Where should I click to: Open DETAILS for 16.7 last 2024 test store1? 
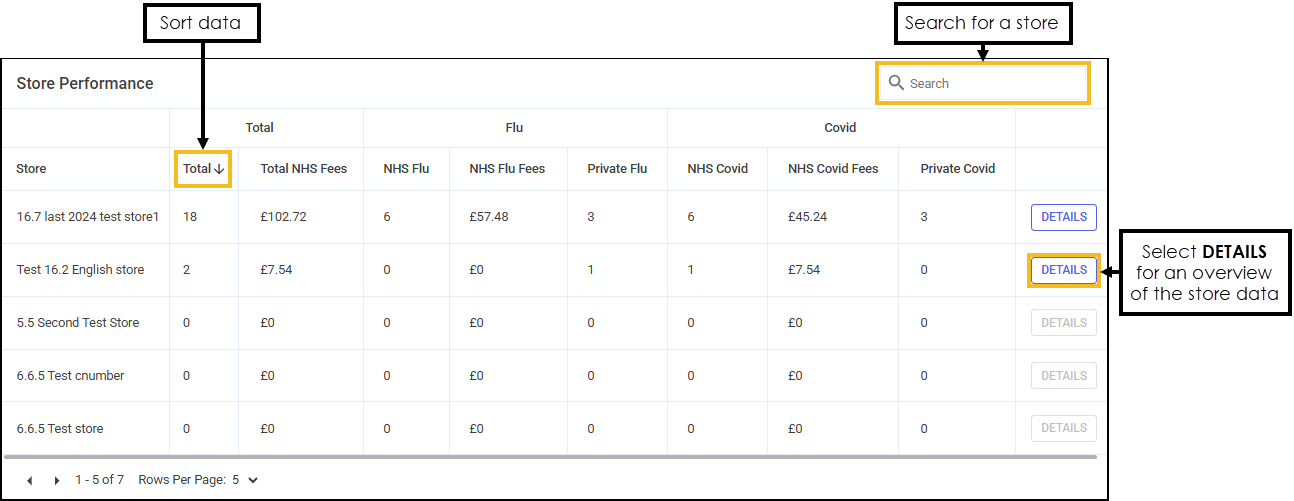pyautogui.click(x=1063, y=217)
